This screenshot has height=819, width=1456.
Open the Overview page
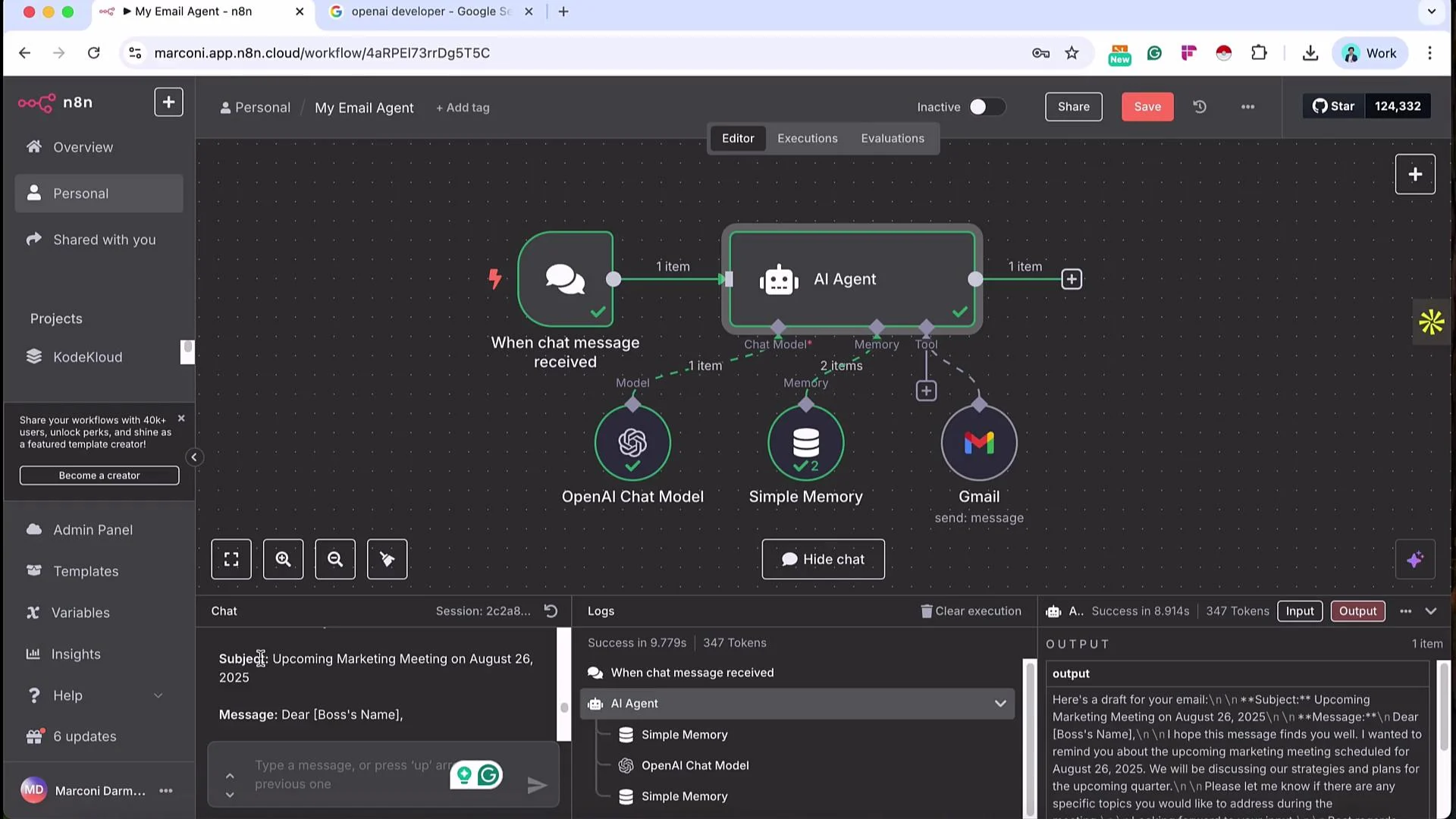pos(99,147)
